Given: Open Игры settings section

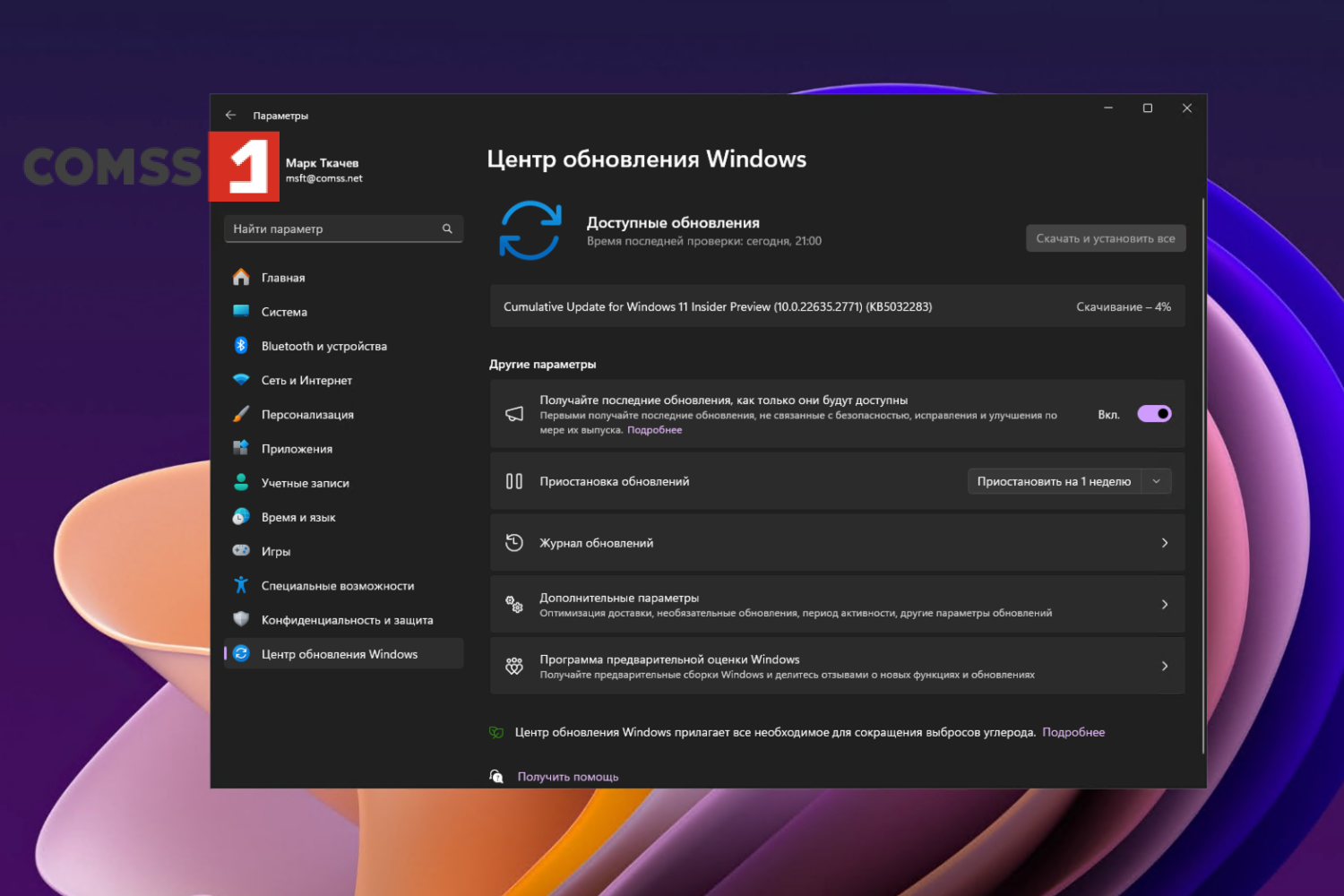Looking at the screenshot, I should coord(344,551).
